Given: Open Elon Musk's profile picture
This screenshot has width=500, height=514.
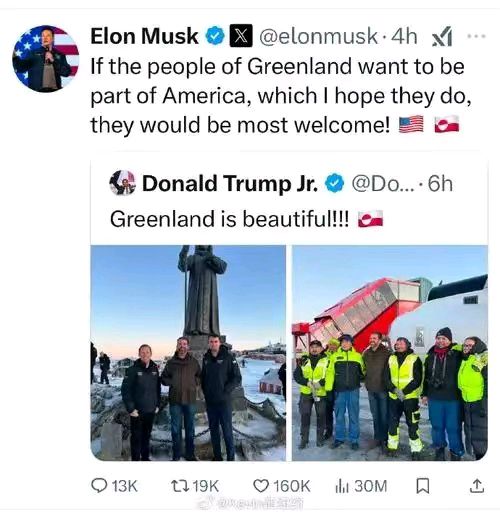Looking at the screenshot, I should pos(46,59).
